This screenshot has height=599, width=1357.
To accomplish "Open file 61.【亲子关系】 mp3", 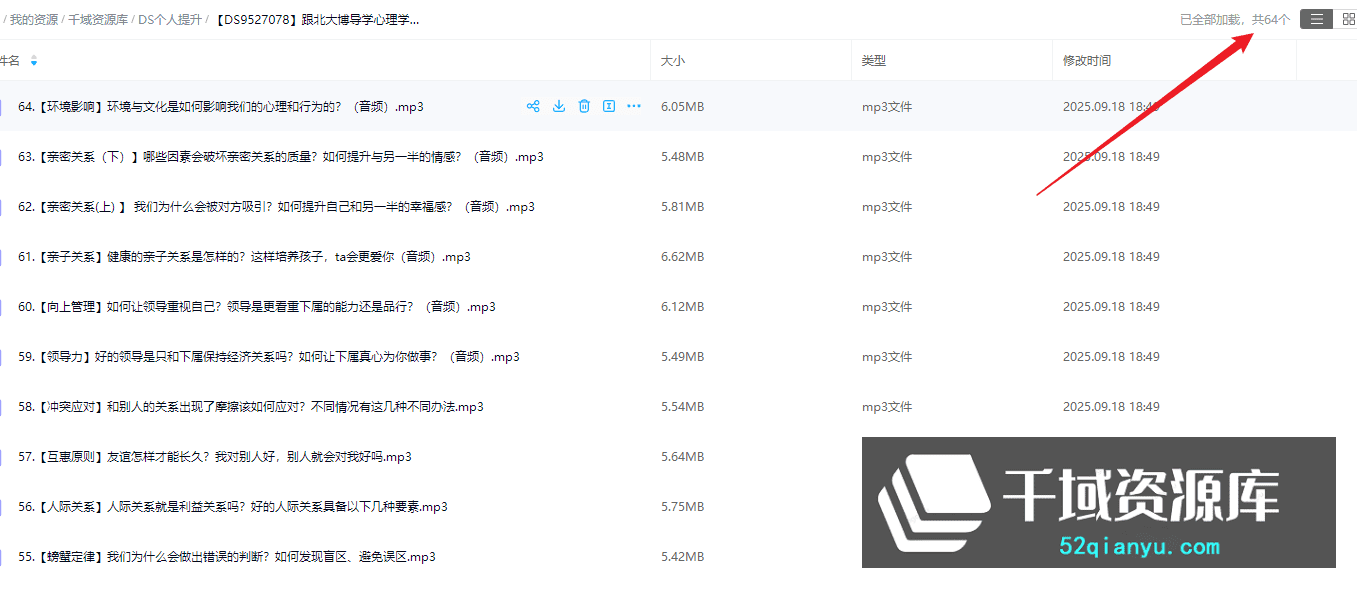I will tap(244, 256).
